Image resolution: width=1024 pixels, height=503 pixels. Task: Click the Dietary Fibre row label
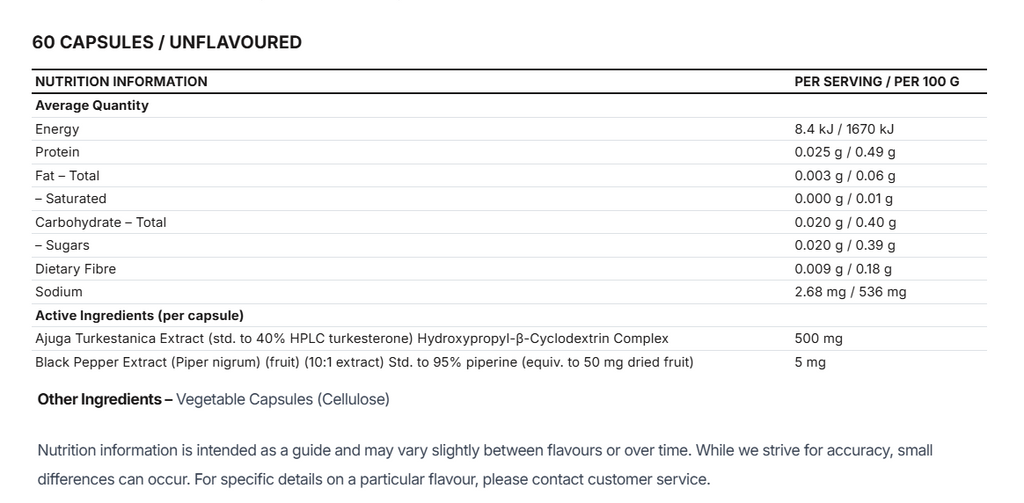click(75, 269)
